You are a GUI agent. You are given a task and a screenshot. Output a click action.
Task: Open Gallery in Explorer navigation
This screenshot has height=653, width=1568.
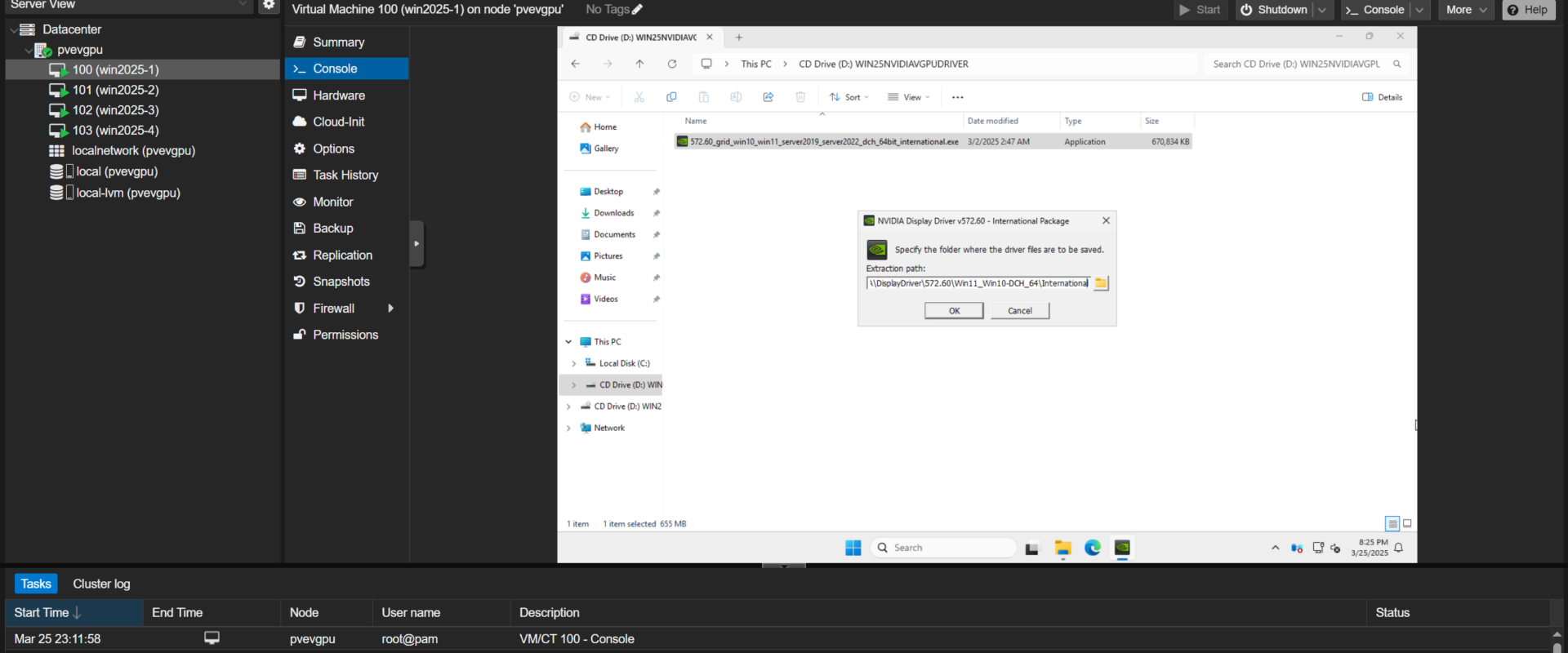coord(599,149)
